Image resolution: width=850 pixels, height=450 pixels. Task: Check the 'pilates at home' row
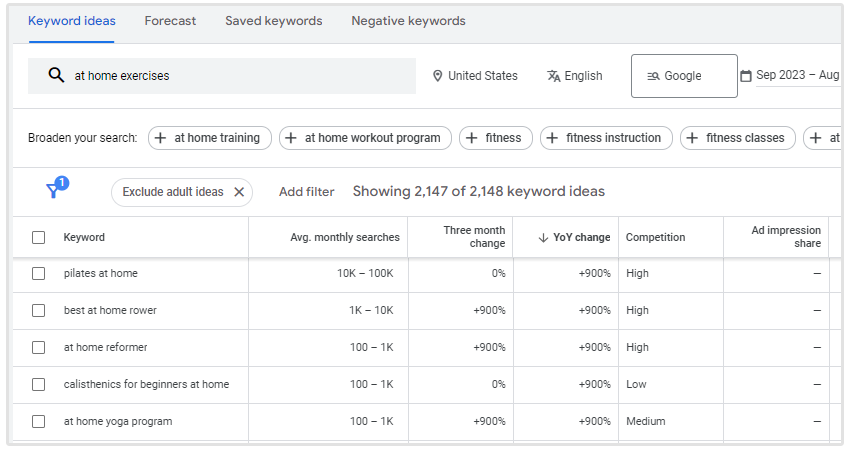39,273
